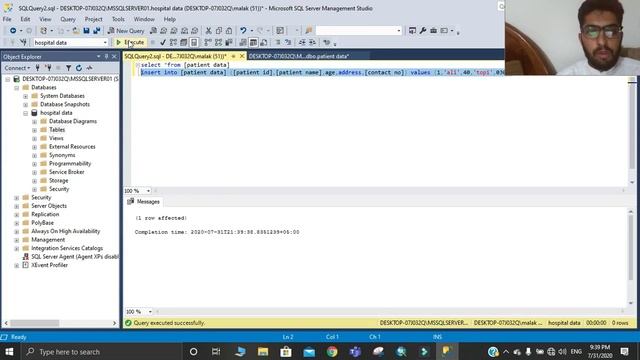Expand the Management node
The image size is (640, 360).
(x=16, y=240)
